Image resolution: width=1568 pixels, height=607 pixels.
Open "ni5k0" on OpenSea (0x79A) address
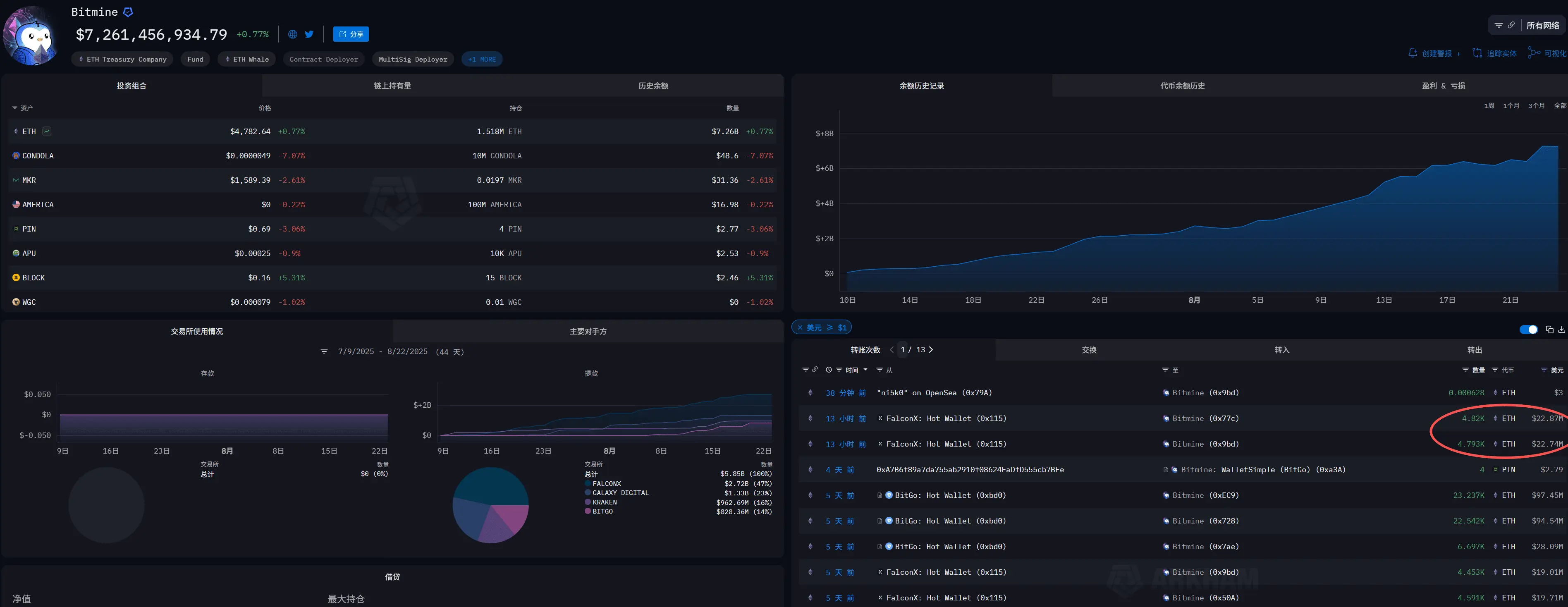934,393
